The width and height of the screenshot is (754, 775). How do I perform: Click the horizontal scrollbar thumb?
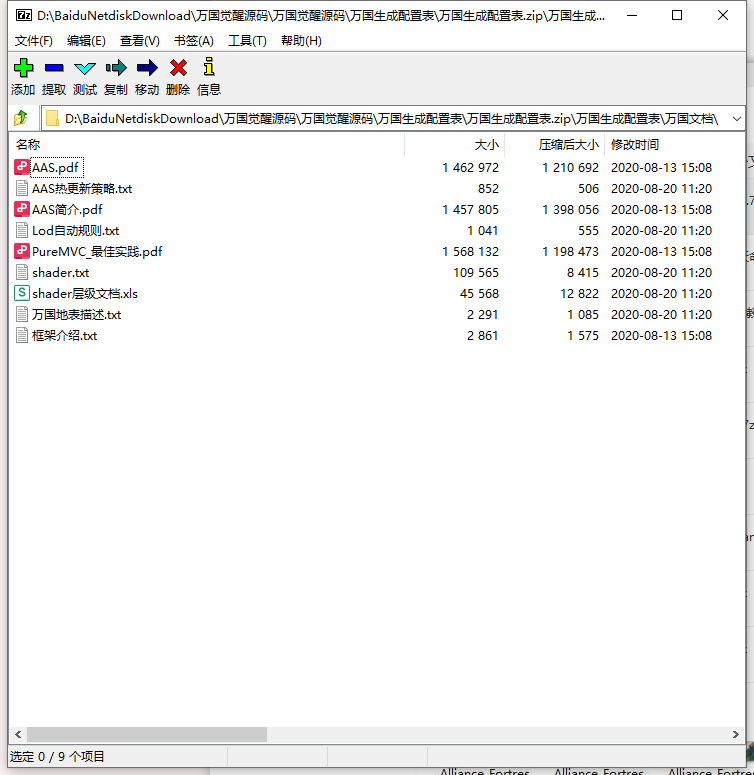click(146, 734)
